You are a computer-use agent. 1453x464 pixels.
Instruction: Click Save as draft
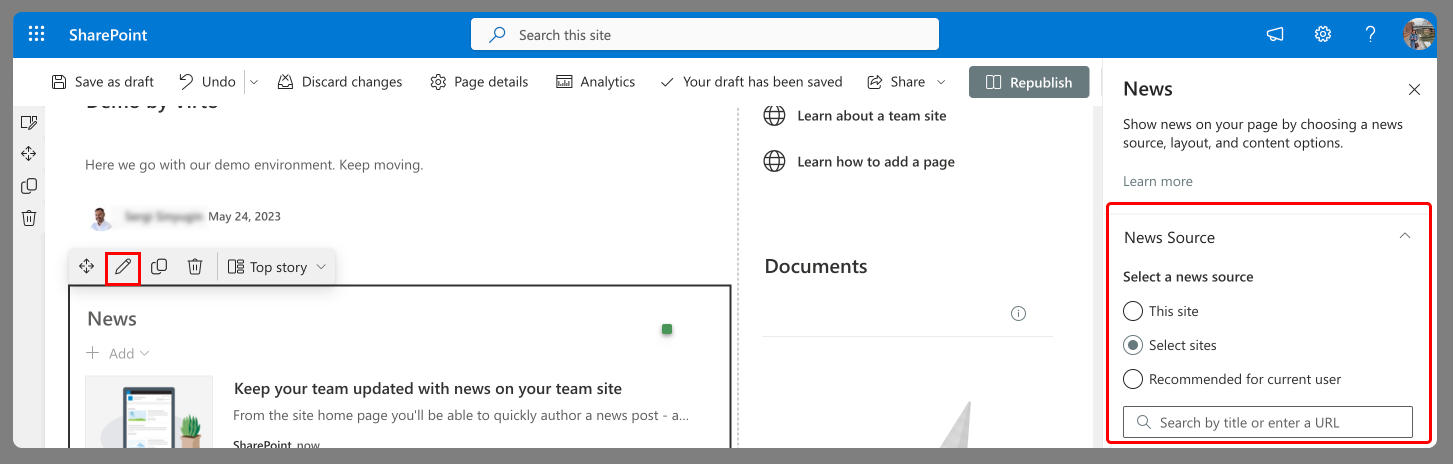click(102, 82)
